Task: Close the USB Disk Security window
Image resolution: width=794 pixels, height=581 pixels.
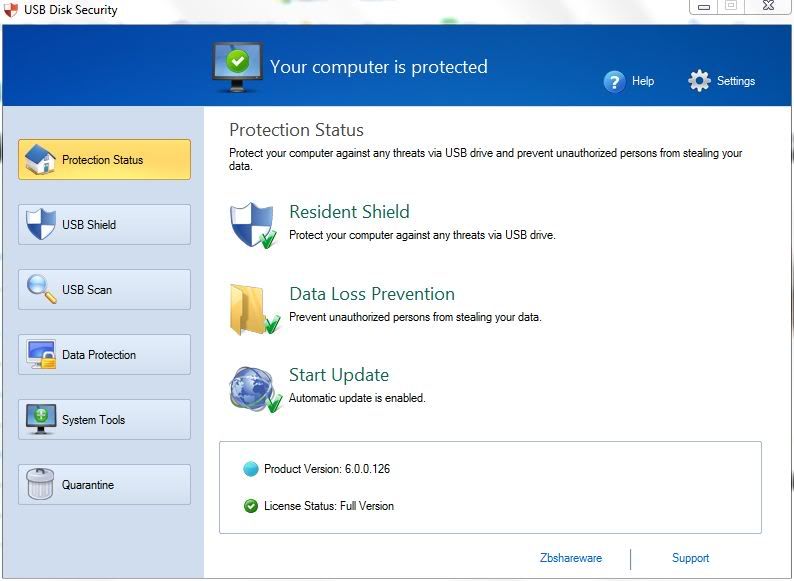Action: point(768,6)
